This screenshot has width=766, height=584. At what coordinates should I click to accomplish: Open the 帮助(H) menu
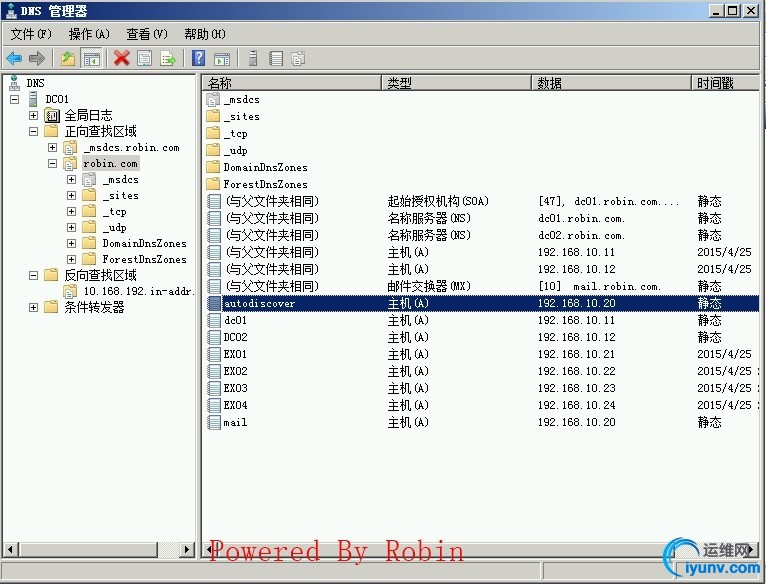205,34
